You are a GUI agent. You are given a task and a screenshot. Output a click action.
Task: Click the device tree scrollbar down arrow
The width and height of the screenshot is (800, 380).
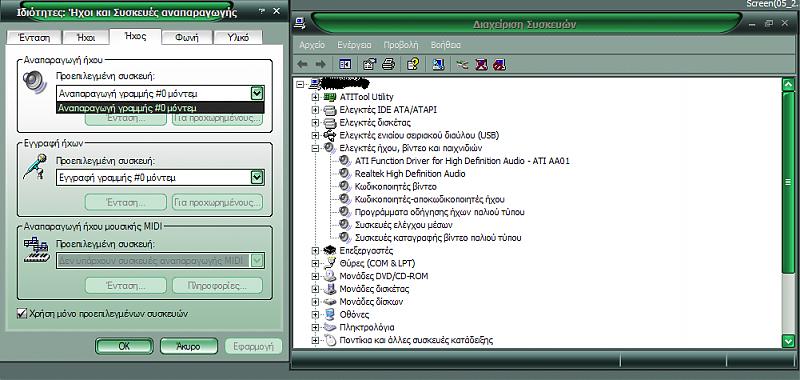pos(788,341)
